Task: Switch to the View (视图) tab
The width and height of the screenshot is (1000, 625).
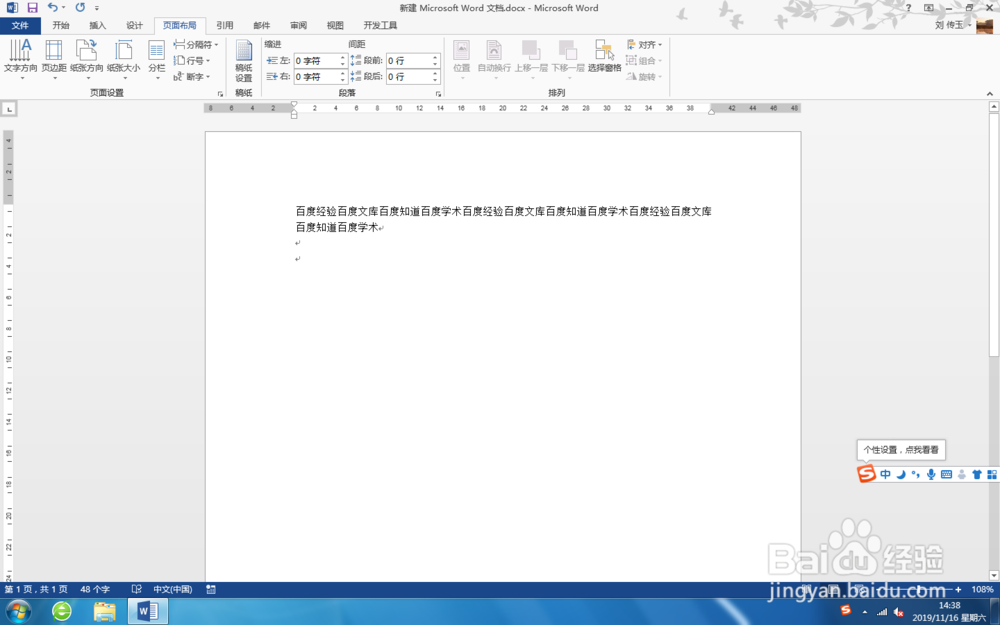Action: coord(335,26)
